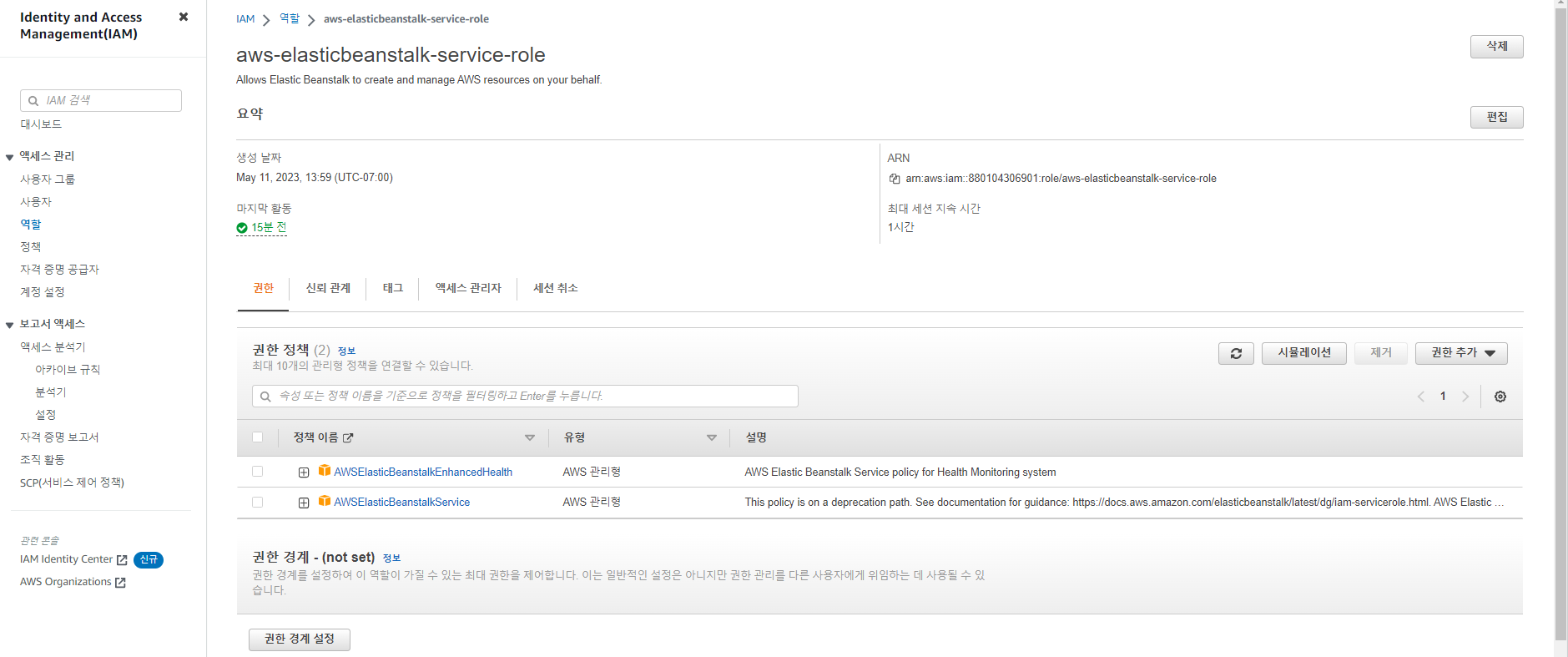Sort by the 정책 이름 column arrow
The width and height of the screenshot is (1568, 657).
529,438
